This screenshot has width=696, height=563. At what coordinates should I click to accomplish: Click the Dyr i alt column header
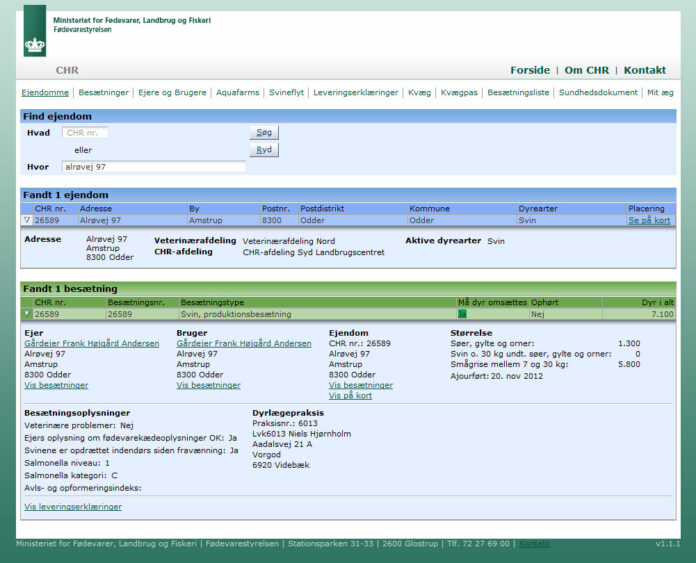tap(657, 302)
